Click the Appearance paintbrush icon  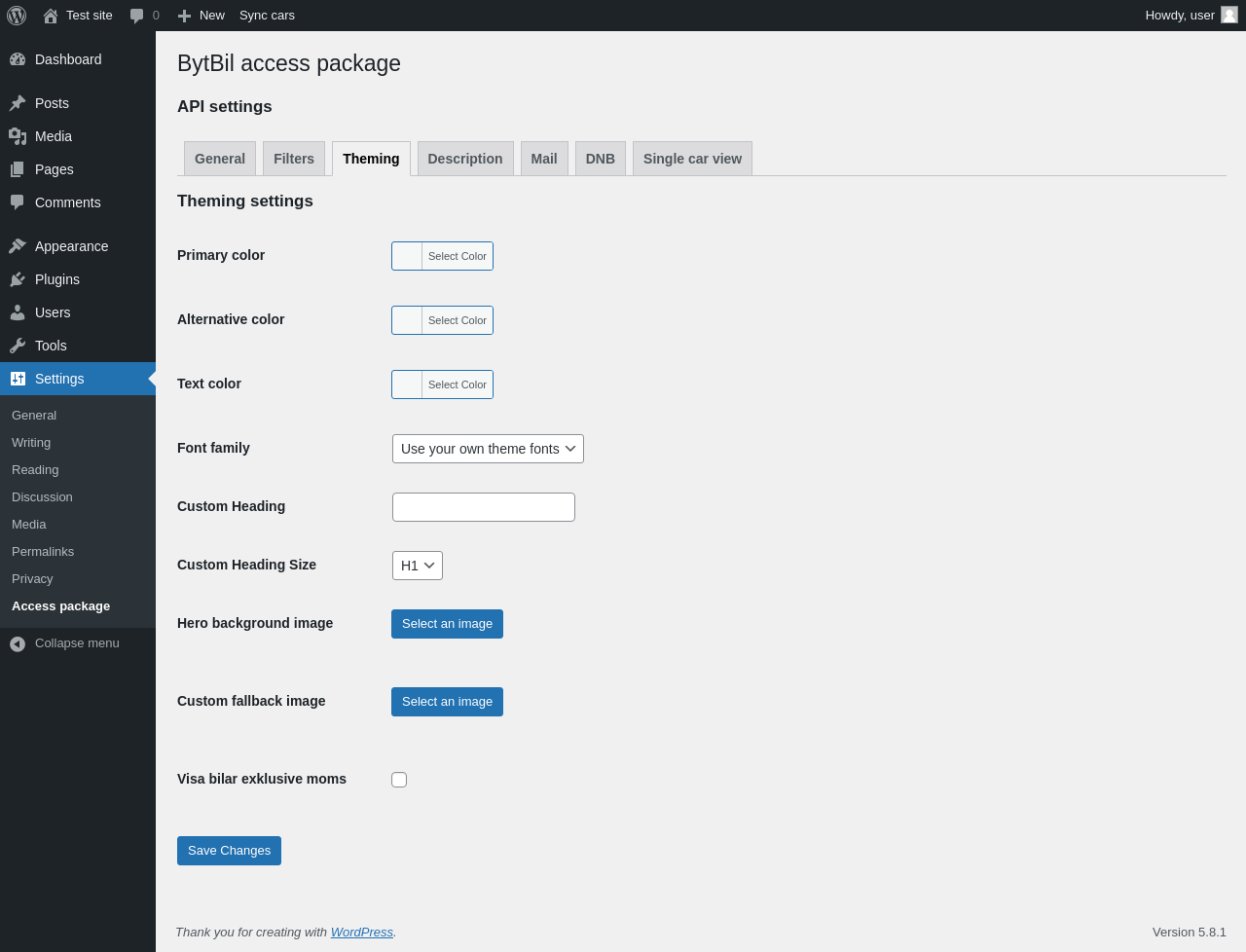pyautogui.click(x=18, y=246)
